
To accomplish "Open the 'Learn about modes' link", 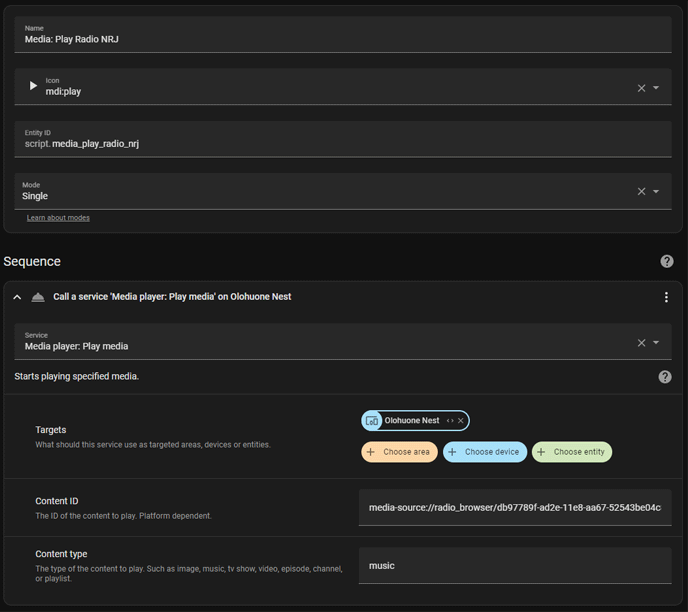I will click(58, 218).
